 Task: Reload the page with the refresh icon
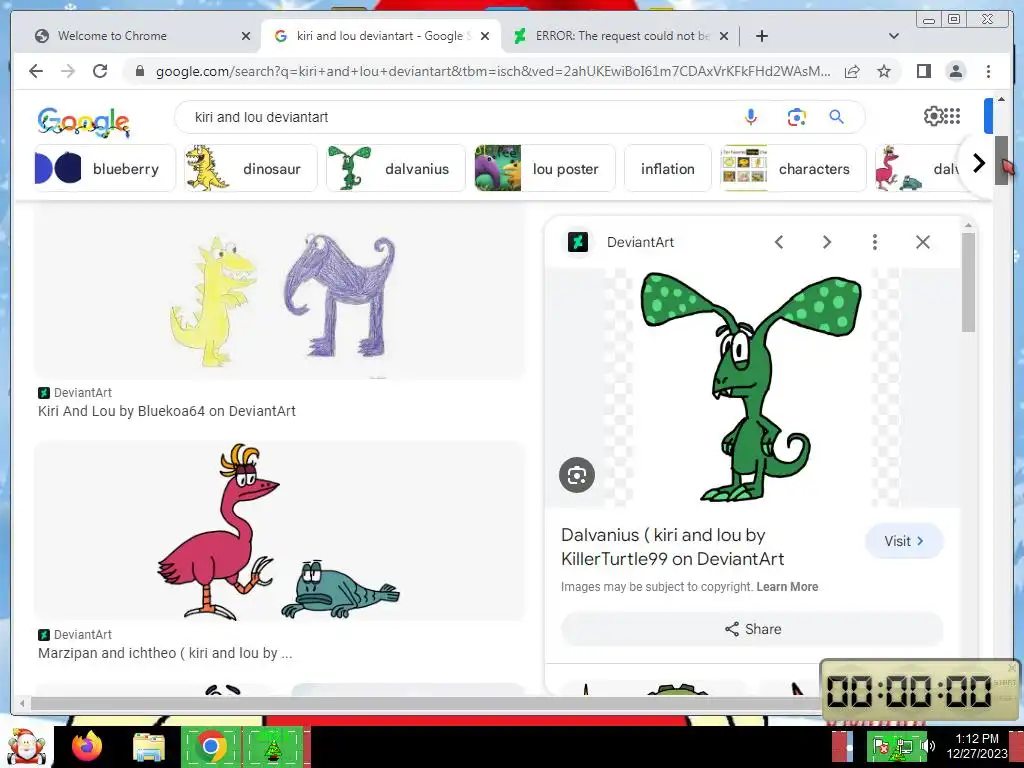[100, 71]
